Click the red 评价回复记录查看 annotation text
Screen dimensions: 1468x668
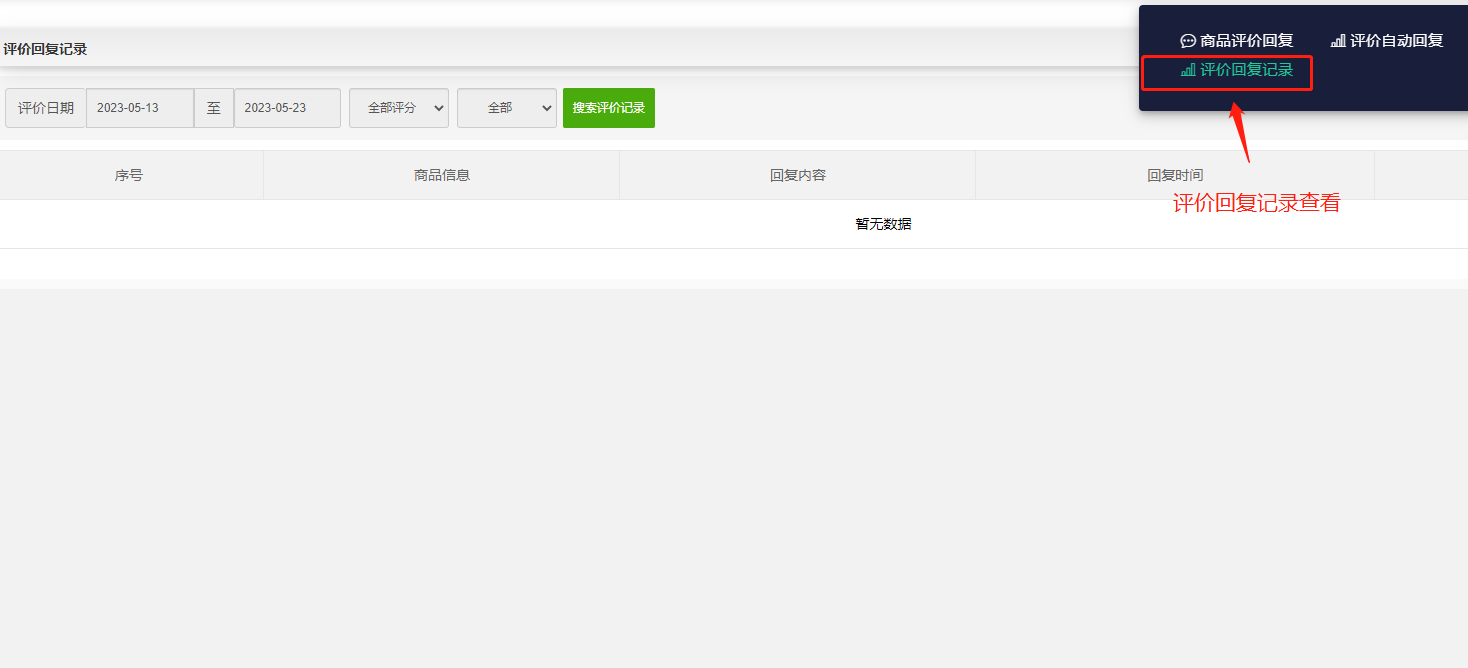tap(1255, 203)
